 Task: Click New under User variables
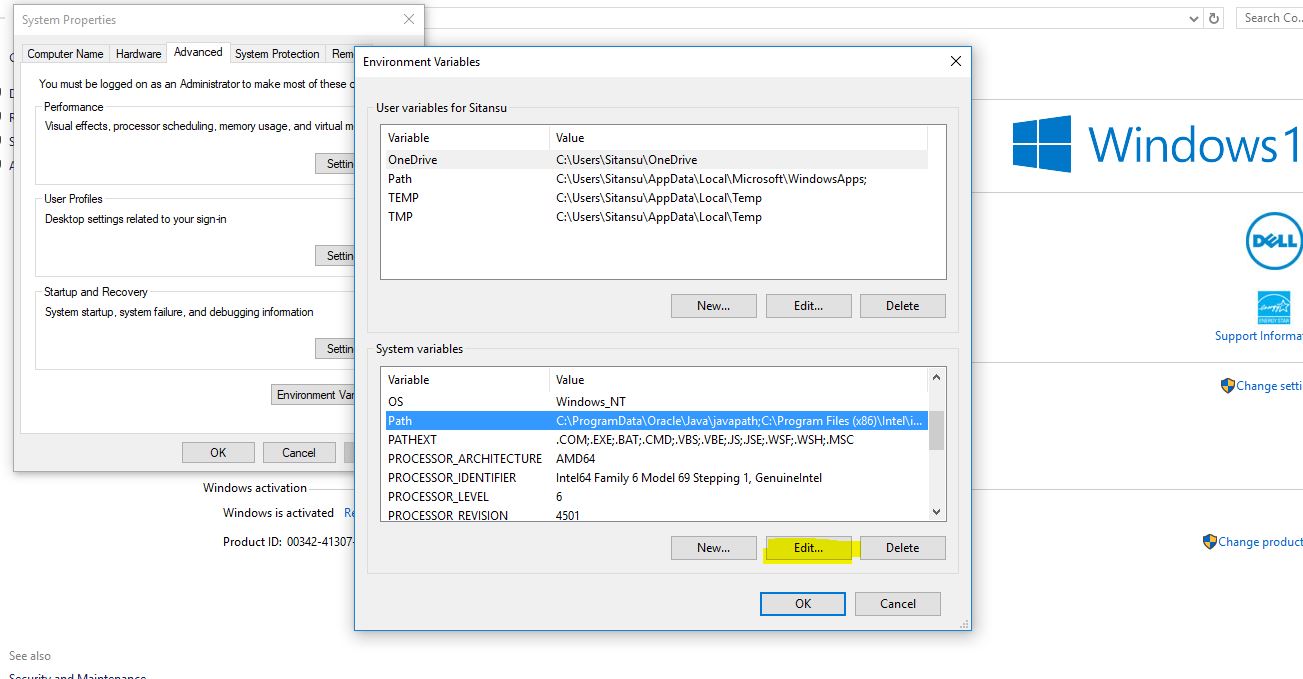(x=713, y=305)
